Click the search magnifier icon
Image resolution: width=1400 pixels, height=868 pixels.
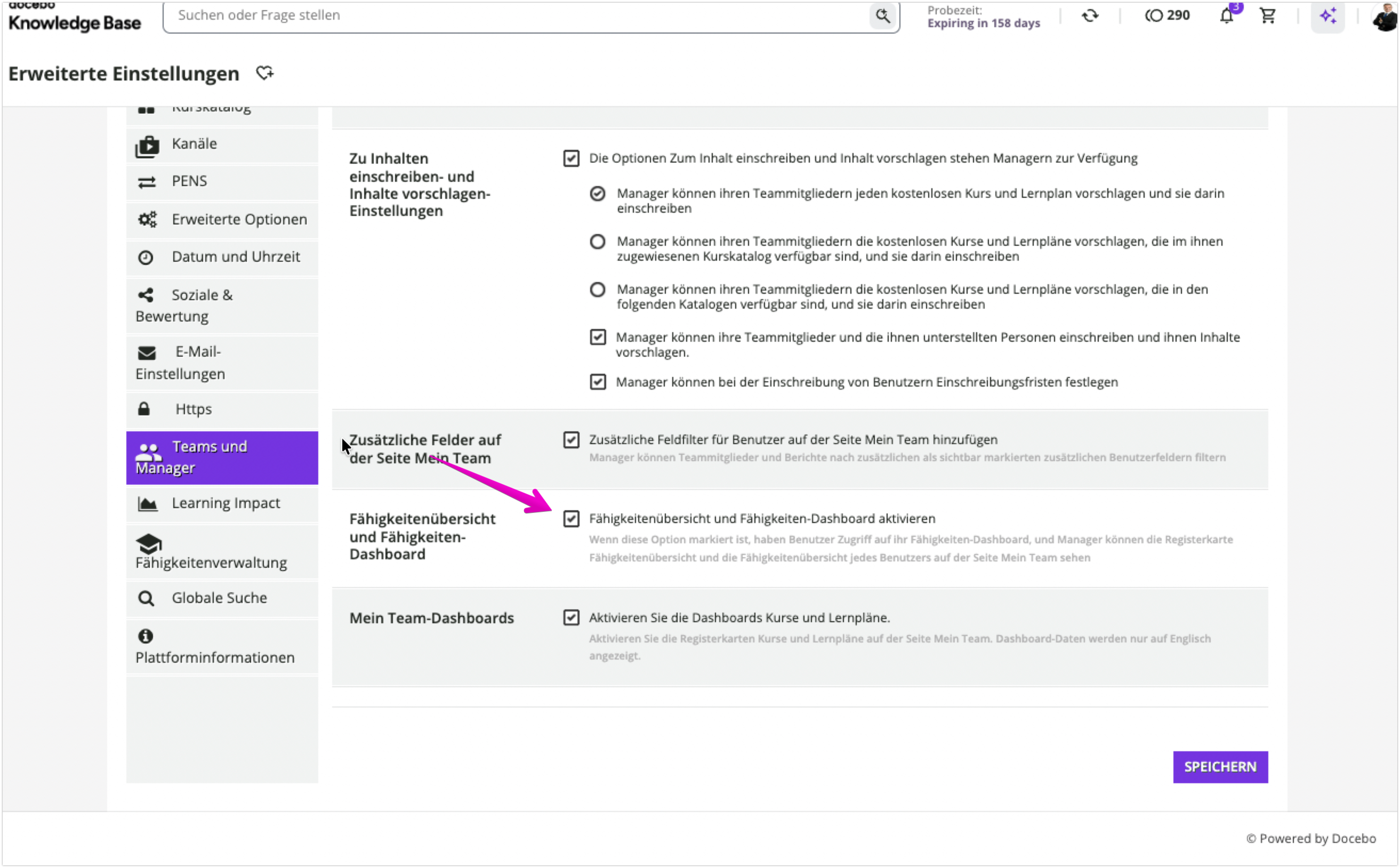pyautogui.click(x=882, y=15)
